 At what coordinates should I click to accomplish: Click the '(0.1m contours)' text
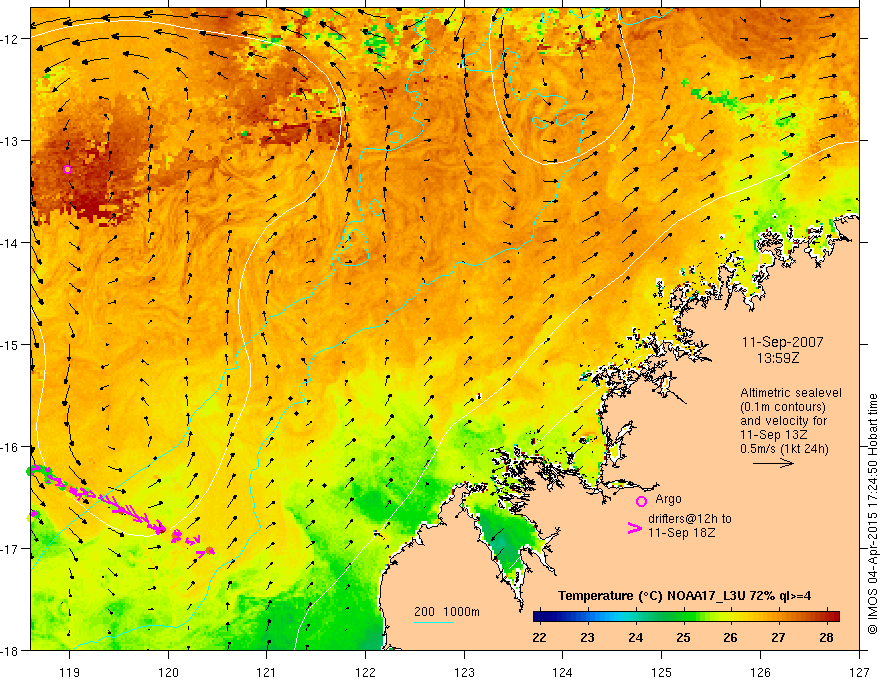(783, 407)
